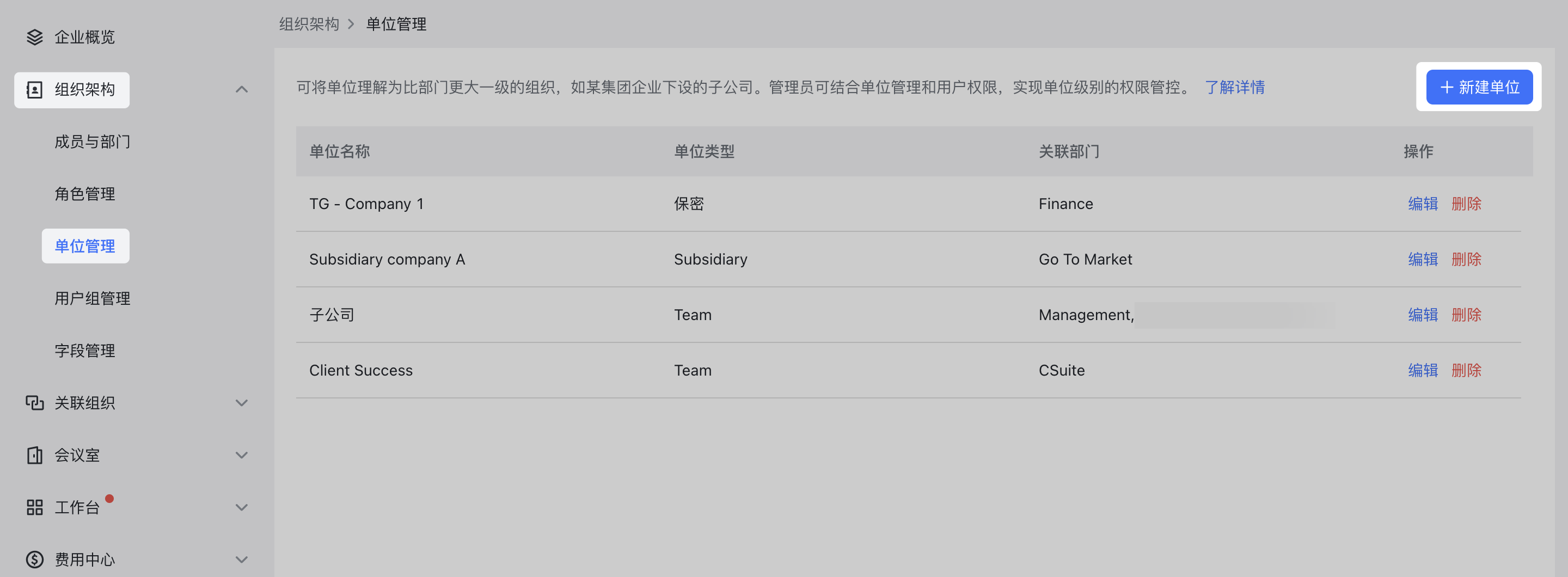Go to 字段管理 in sidebar
Screen dimensions: 1568x577
point(84,351)
